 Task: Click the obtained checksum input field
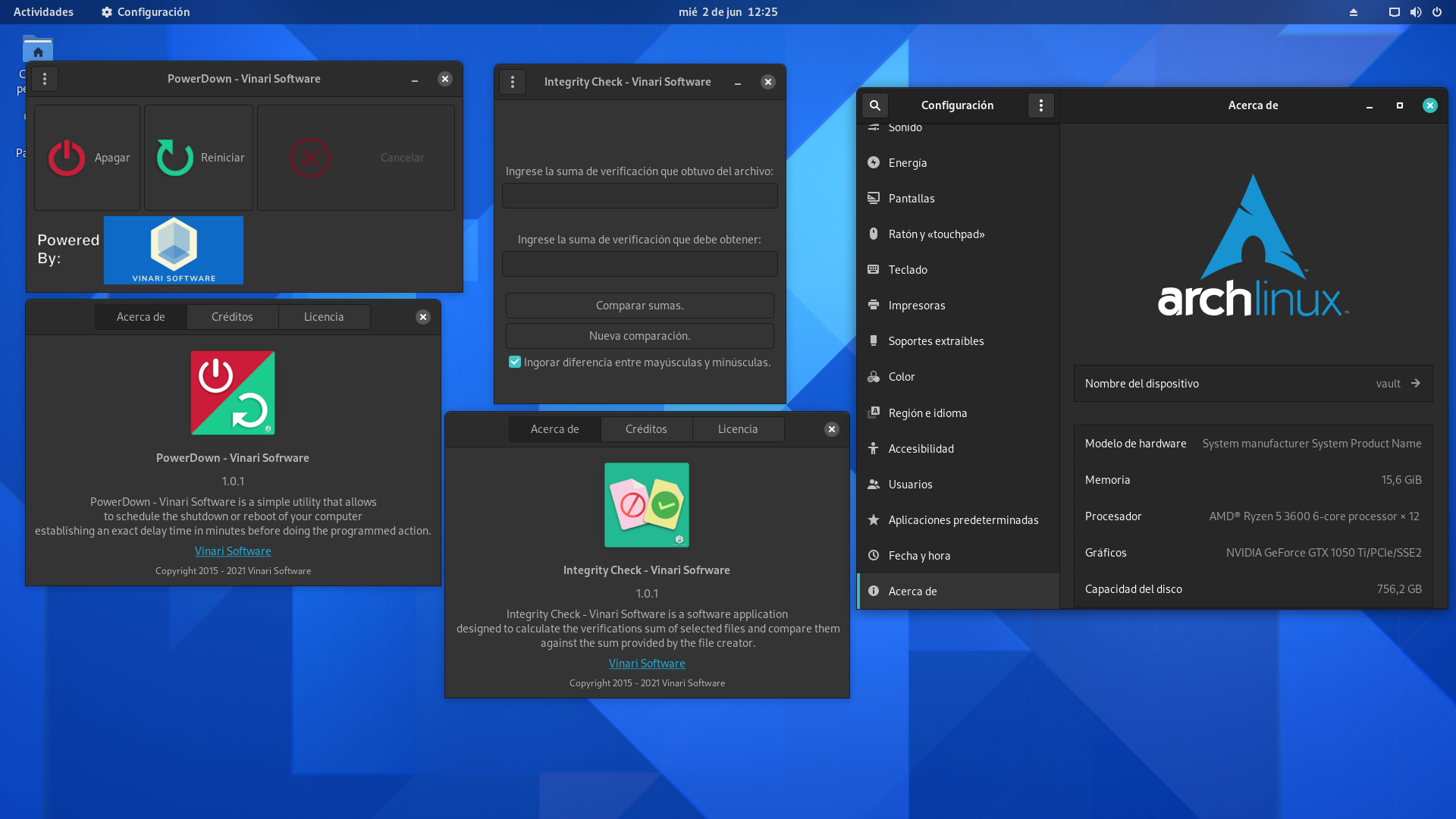(x=639, y=196)
